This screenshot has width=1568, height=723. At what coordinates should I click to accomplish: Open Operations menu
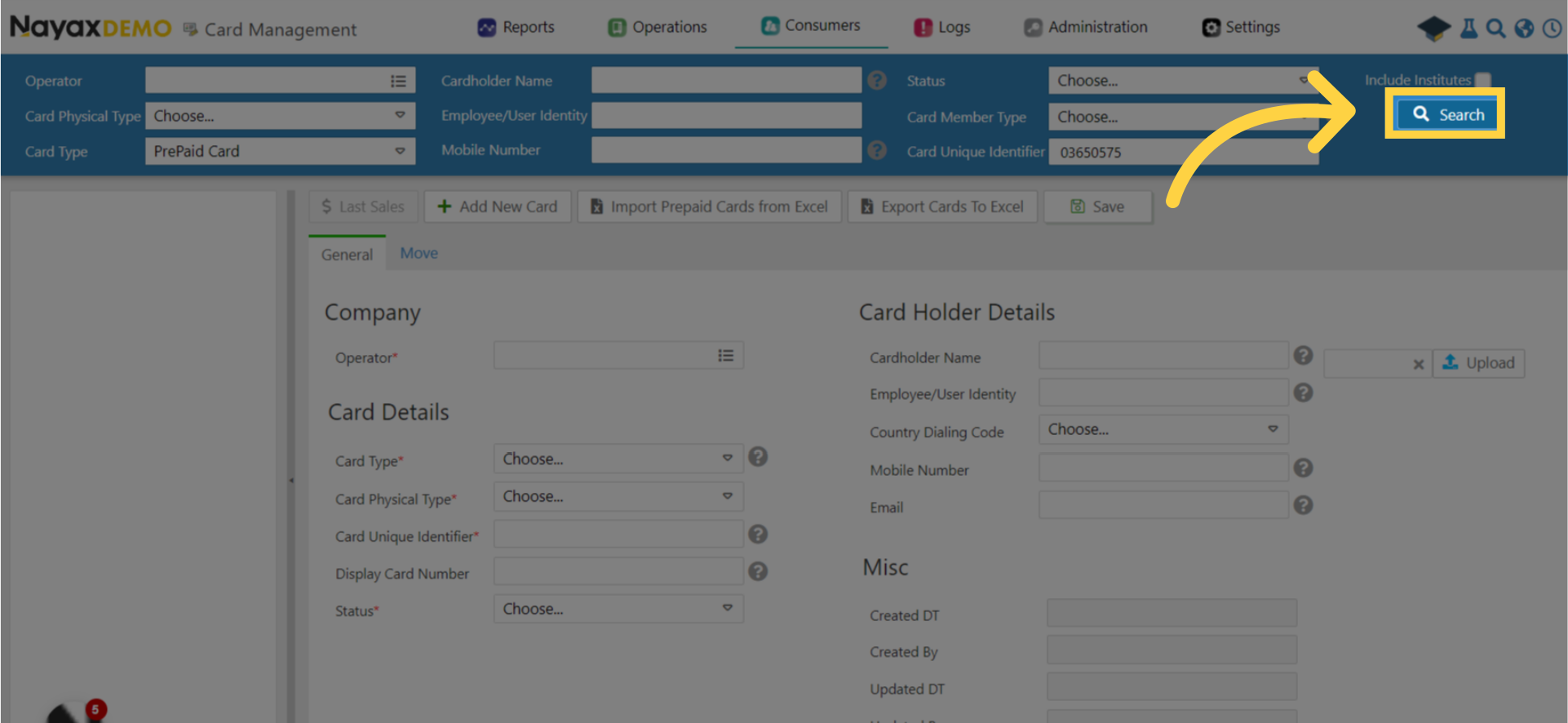point(658,27)
